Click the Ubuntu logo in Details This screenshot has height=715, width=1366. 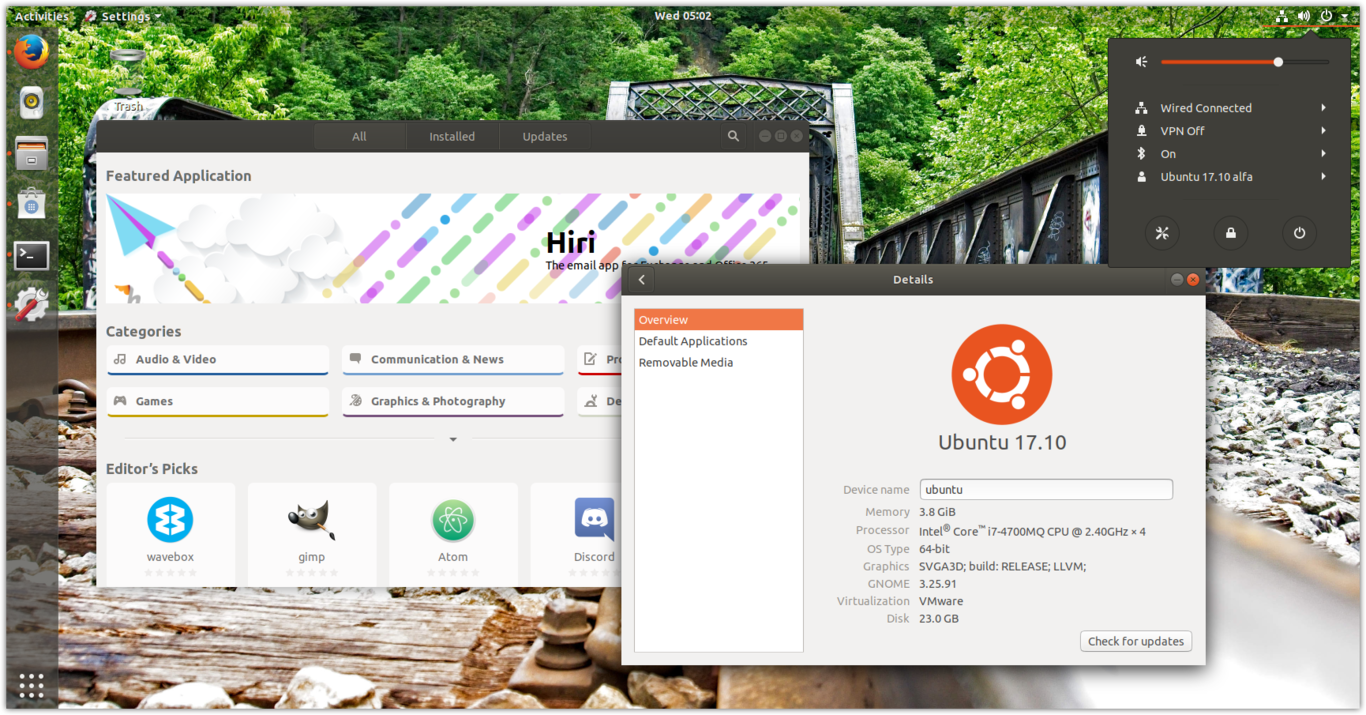click(1001, 374)
